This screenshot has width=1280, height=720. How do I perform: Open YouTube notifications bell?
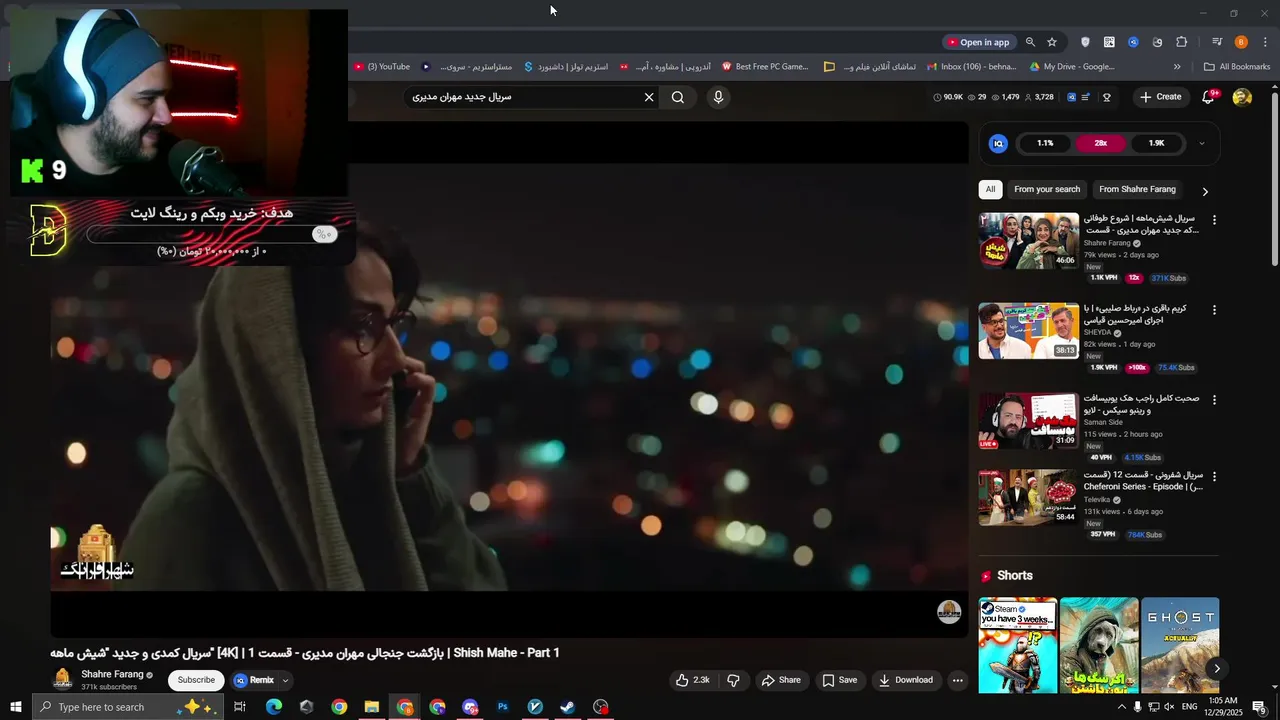(1209, 97)
